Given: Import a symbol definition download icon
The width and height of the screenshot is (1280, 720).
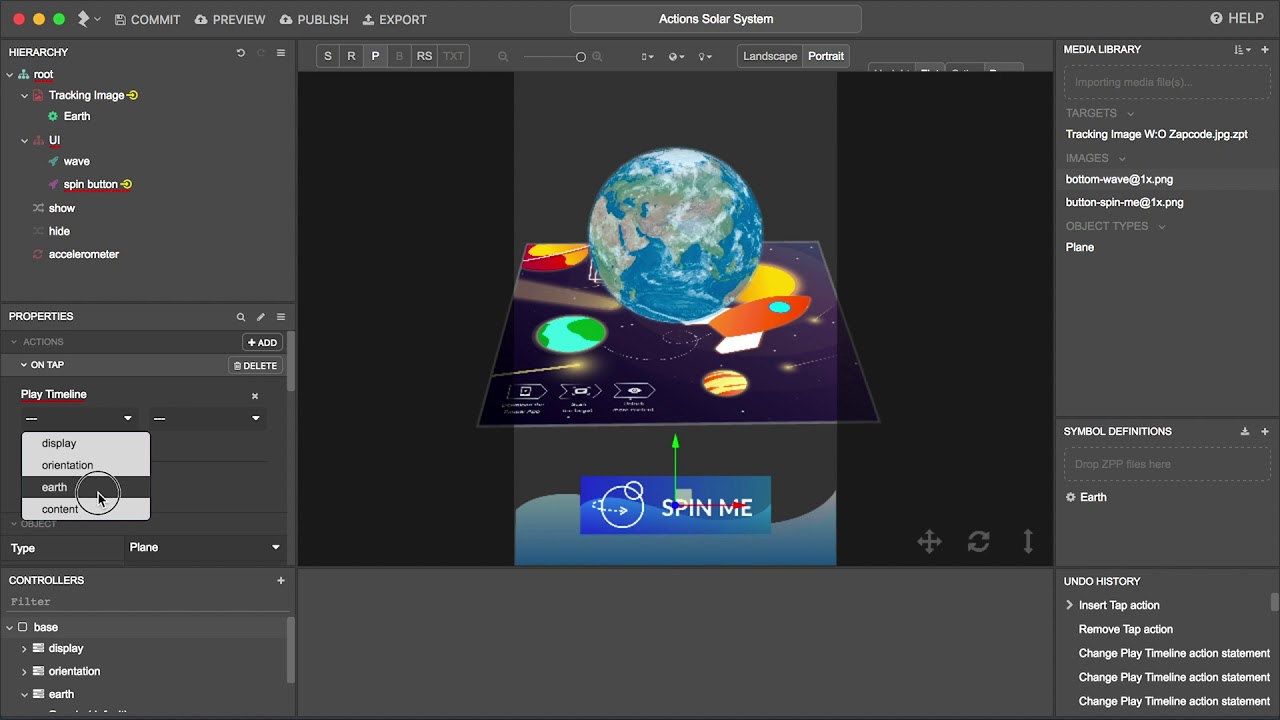Looking at the screenshot, I should (x=1245, y=432).
